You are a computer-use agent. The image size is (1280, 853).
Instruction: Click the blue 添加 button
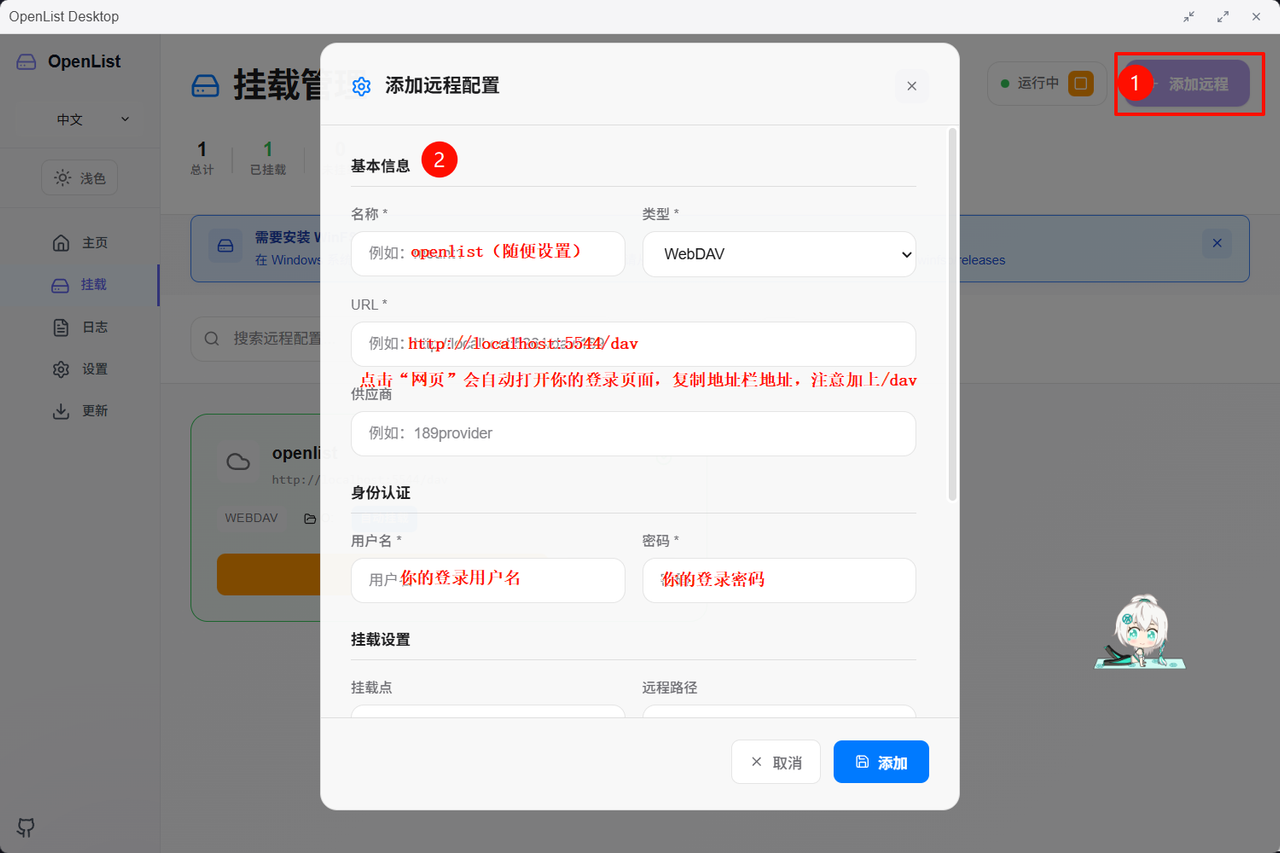[881, 762]
